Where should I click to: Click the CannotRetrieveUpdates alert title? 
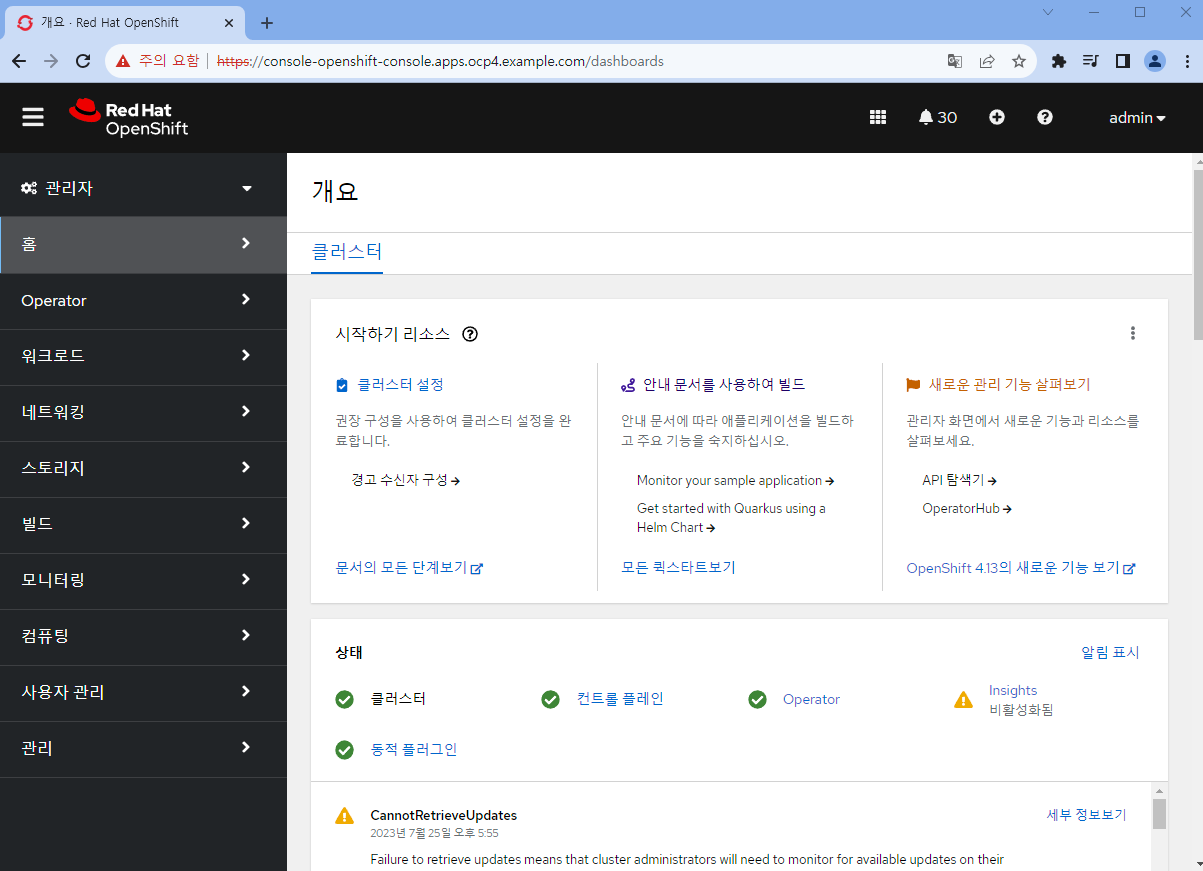[x=444, y=815]
